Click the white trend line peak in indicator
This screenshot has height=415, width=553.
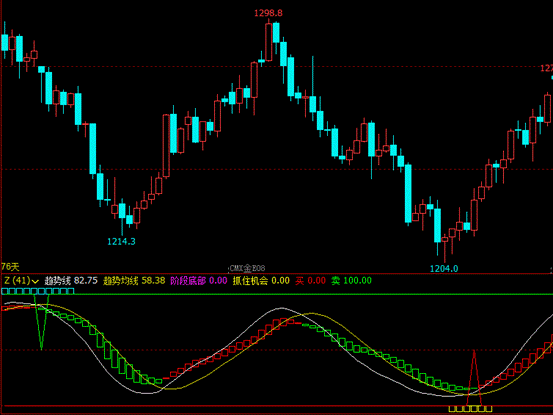coord(281,309)
